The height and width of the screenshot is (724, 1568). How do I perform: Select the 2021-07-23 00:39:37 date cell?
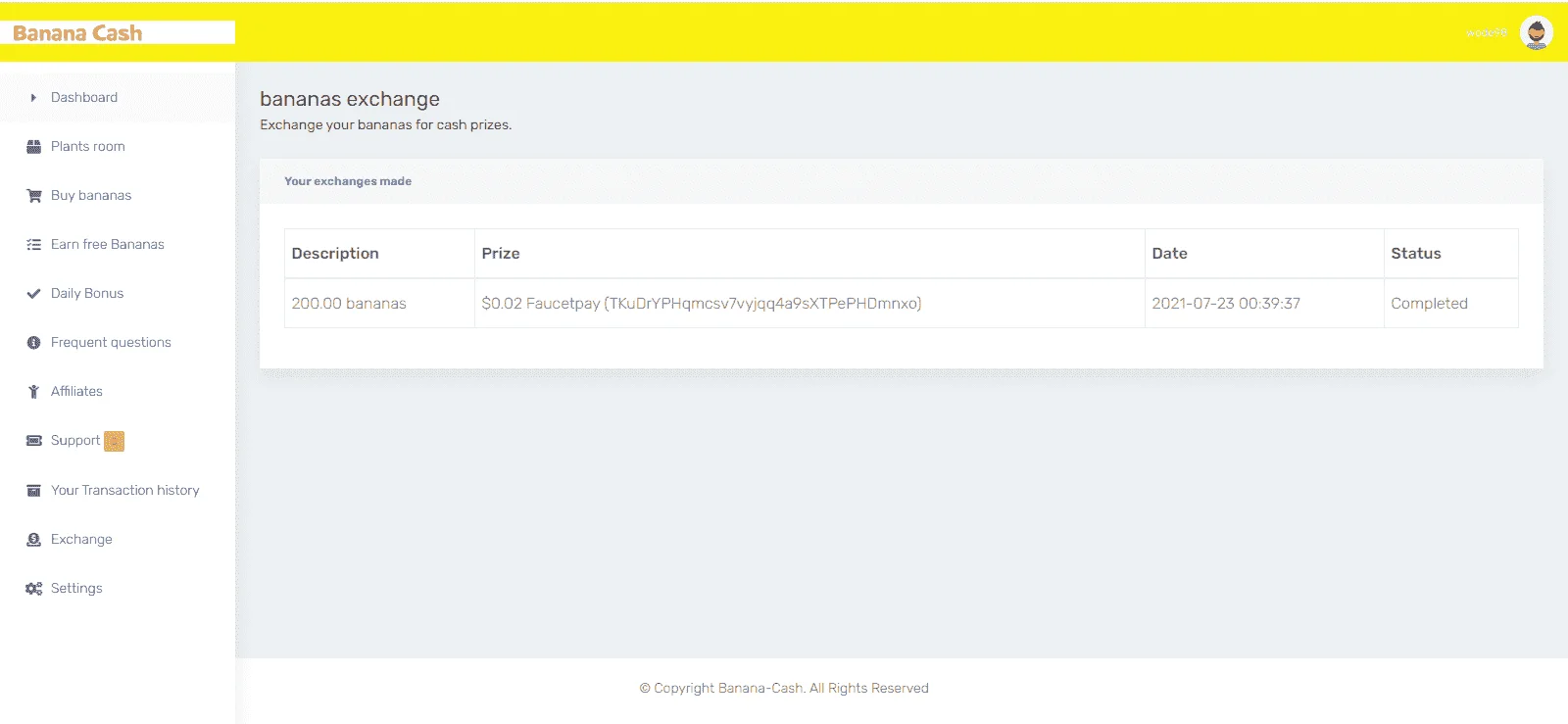(1264, 304)
